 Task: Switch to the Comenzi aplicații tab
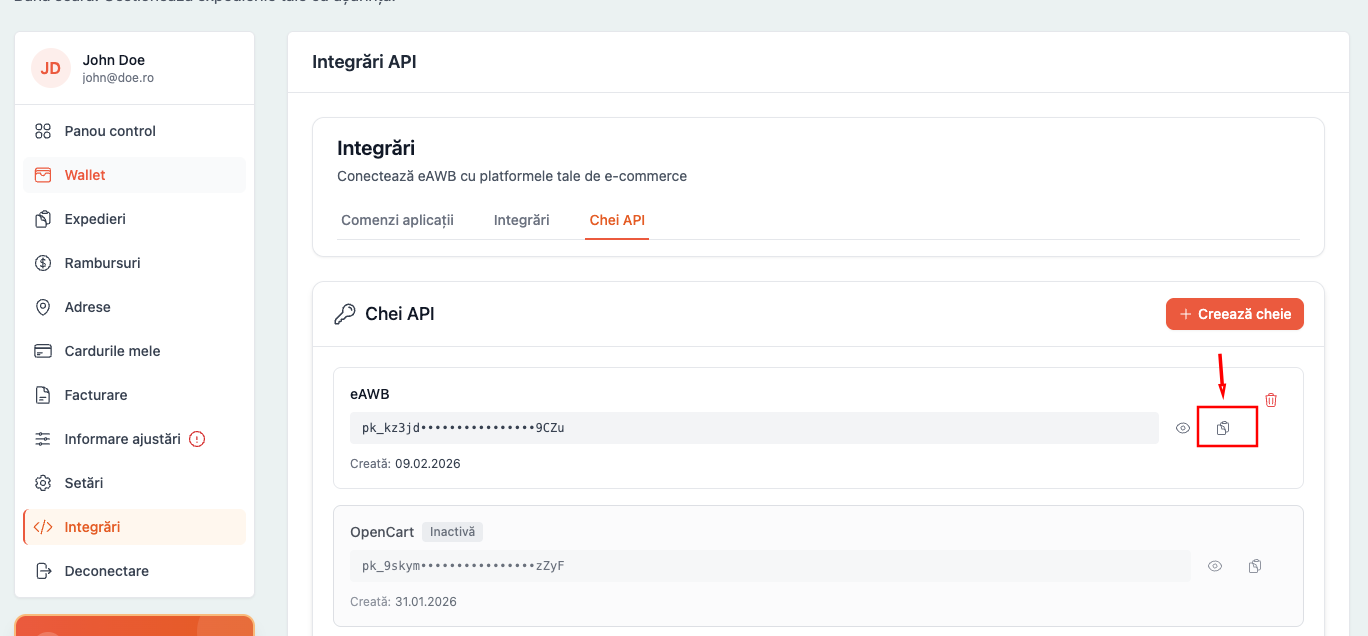[397, 220]
